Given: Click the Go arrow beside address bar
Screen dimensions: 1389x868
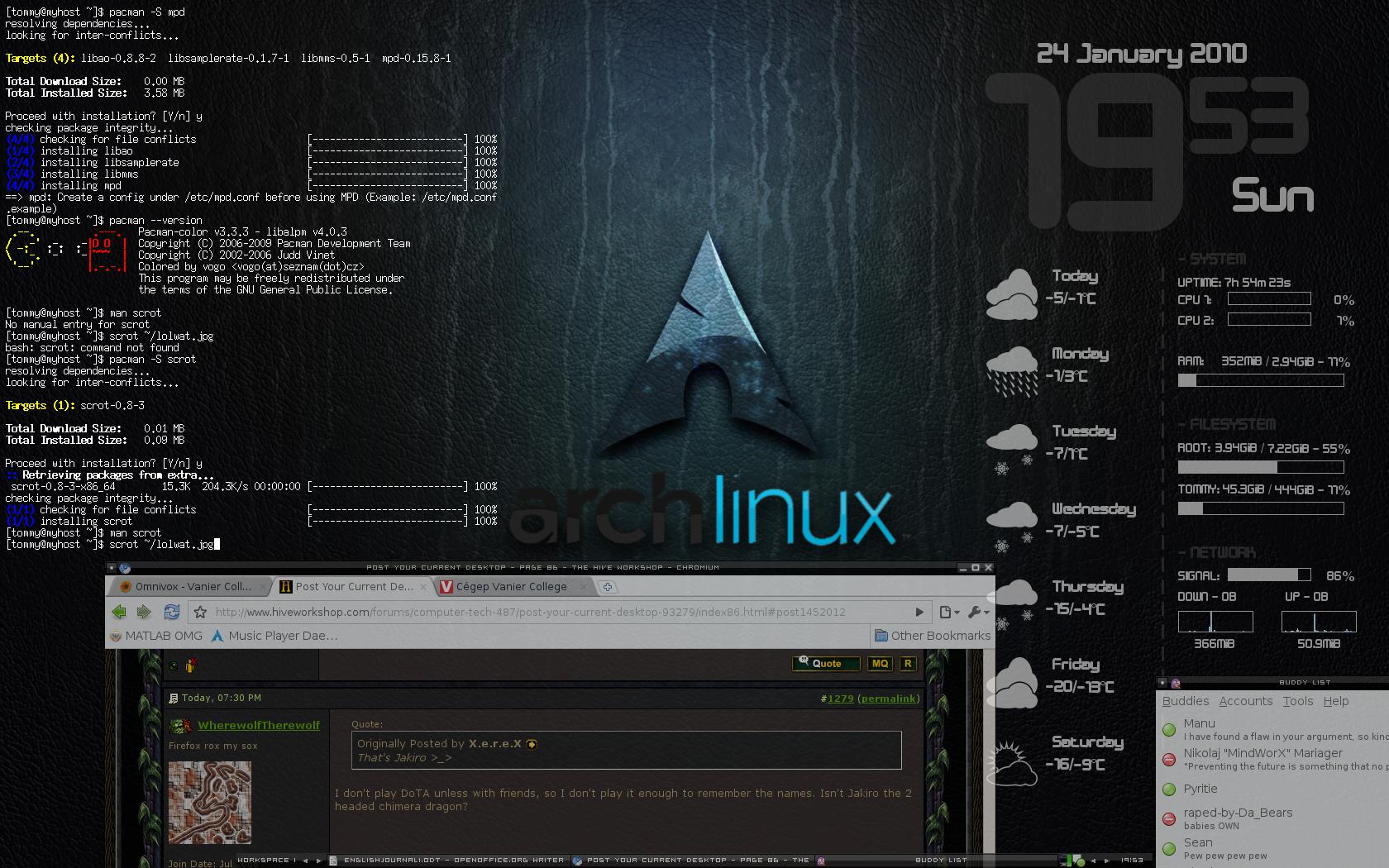Looking at the screenshot, I should (x=919, y=613).
